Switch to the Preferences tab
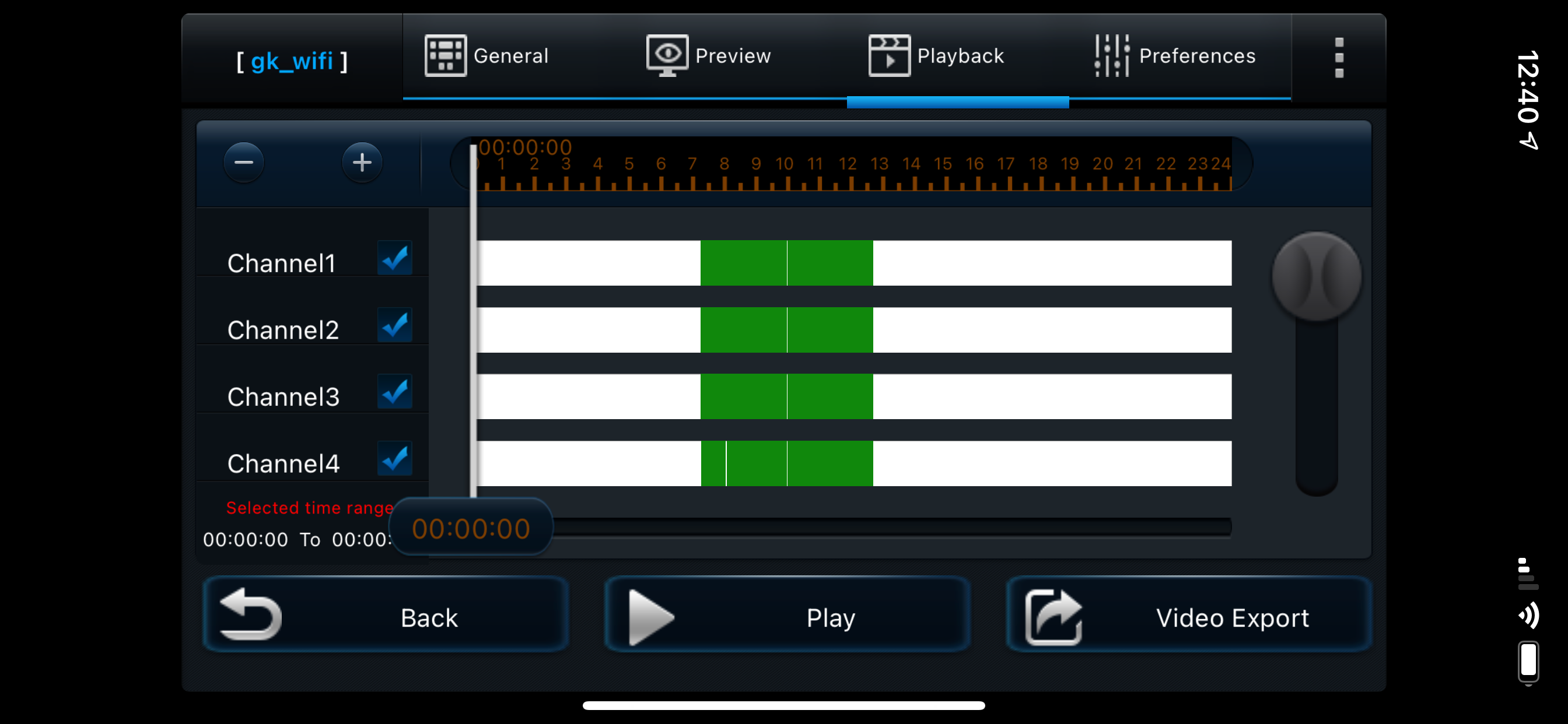This screenshot has width=1568, height=724. pyautogui.click(x=1196, y=56)
